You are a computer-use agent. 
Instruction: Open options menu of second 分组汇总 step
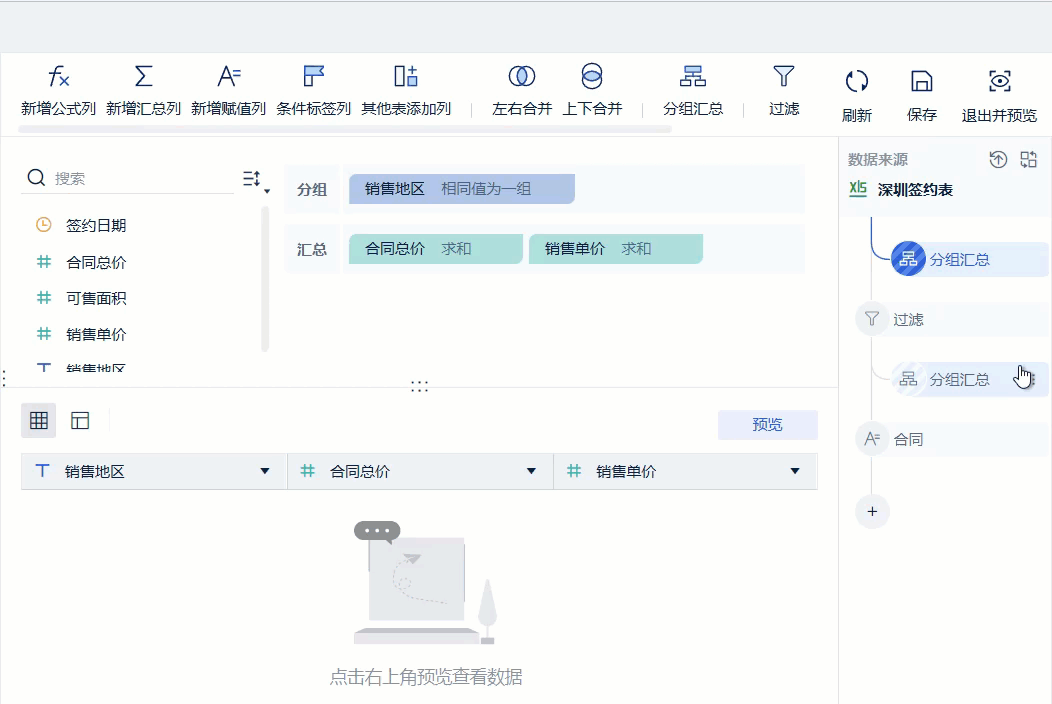tap(1033, 379)
